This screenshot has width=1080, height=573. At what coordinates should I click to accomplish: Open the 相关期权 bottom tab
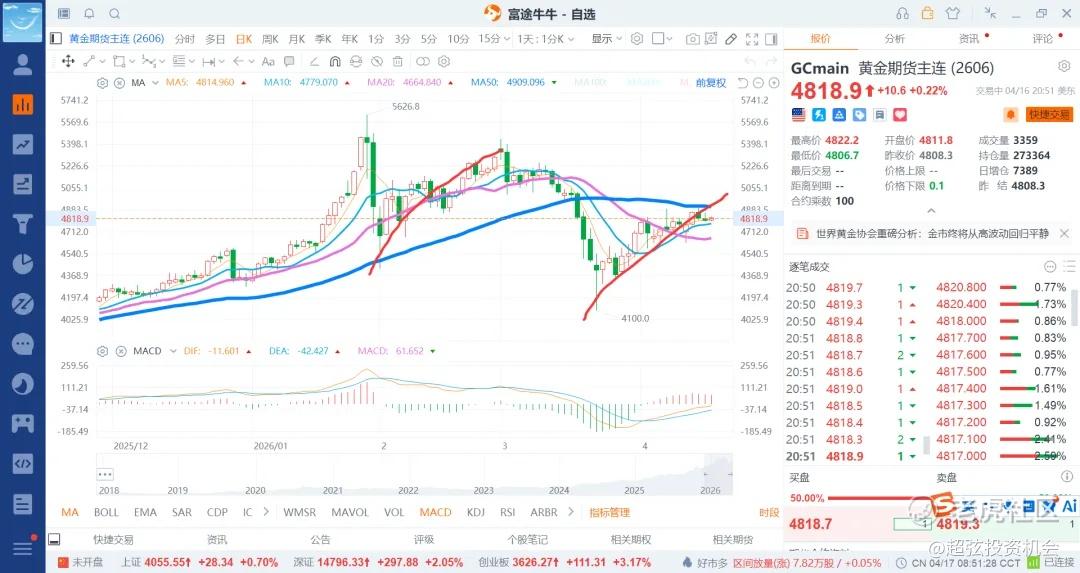pos(631,540)
